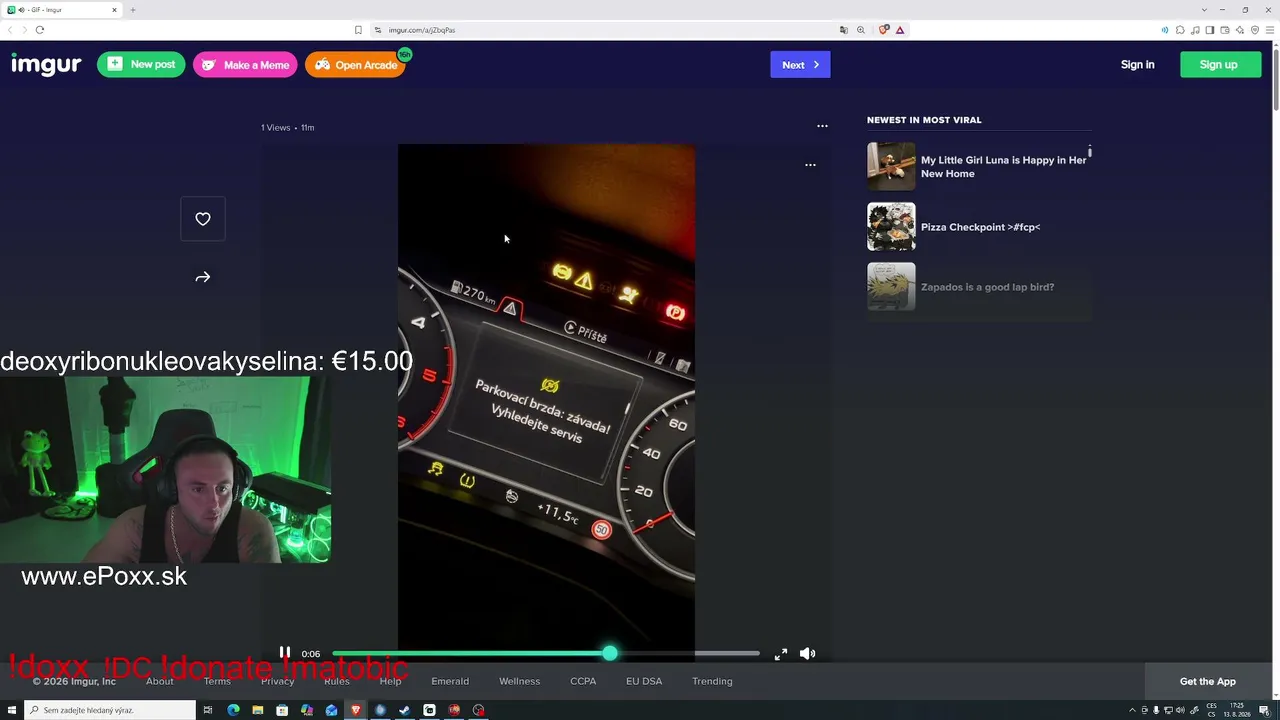Screen dimensions: 1280x720
Task: Launch Open Arcade
Action: click(355, 65)
